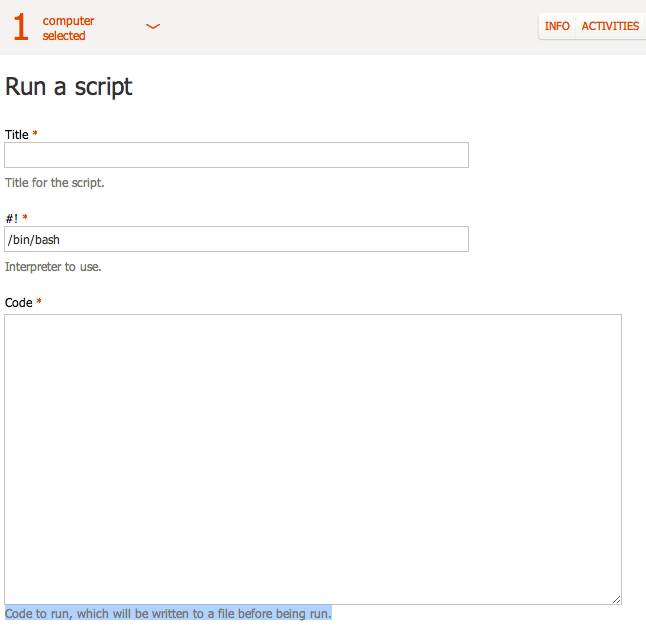Click the #! field label

[x=12, y=218]
